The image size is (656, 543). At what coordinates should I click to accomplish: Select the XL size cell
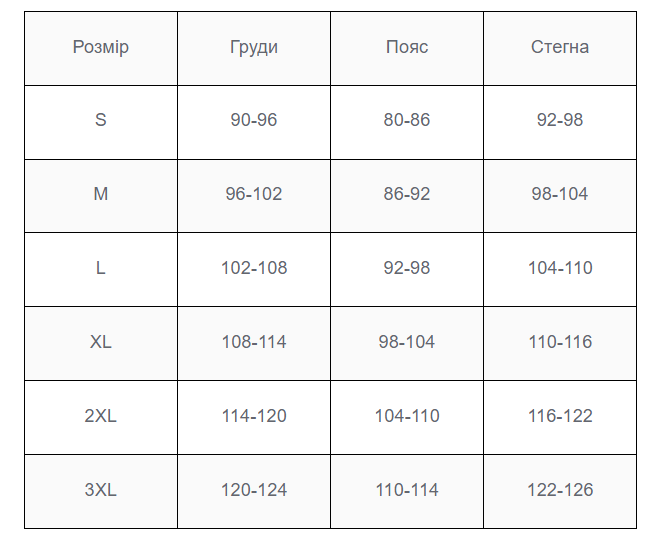tap(101, 344)
